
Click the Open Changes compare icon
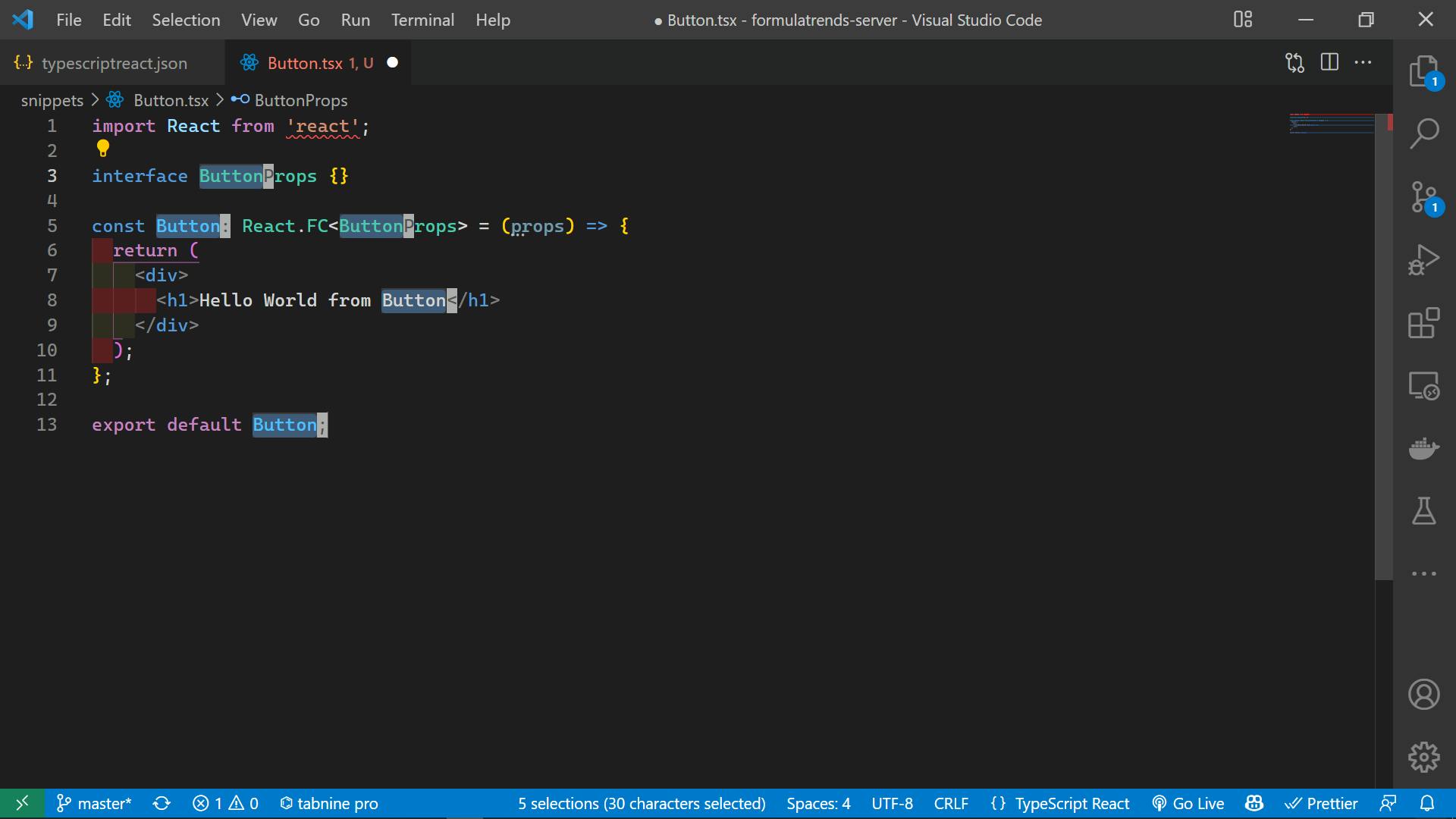pos(1295,63)
